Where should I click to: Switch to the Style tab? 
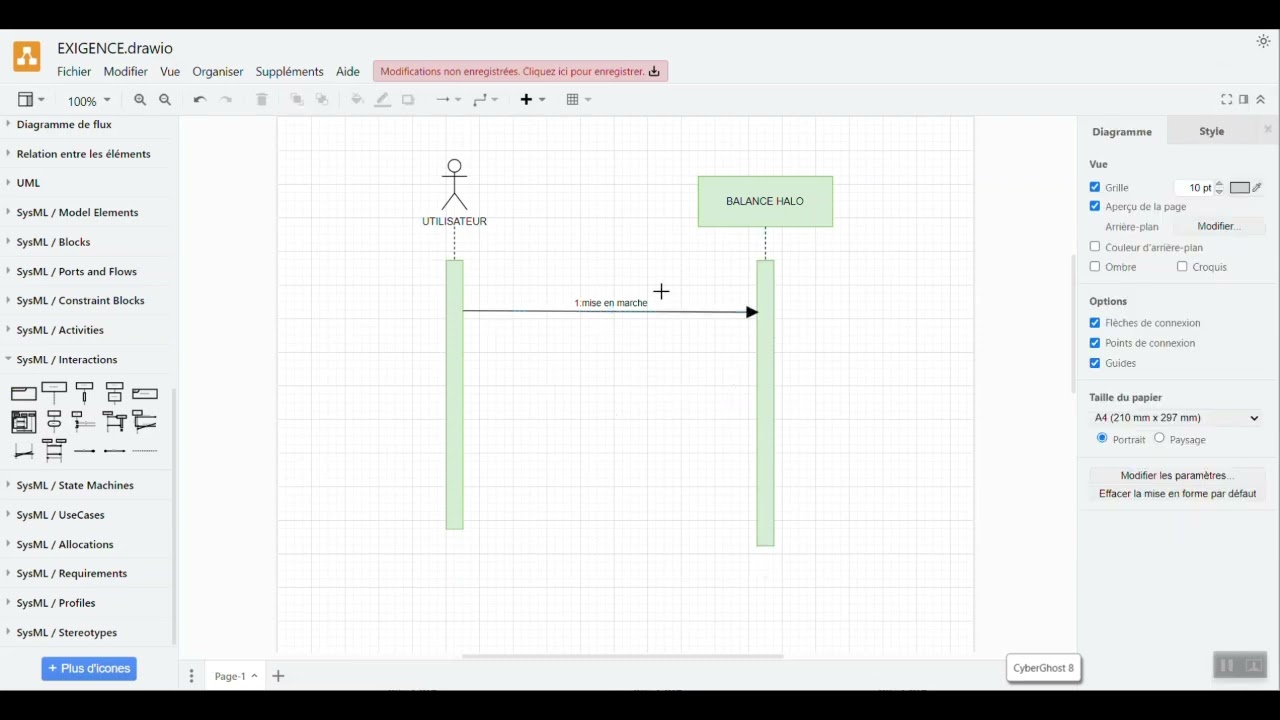tap(1212, 131)
